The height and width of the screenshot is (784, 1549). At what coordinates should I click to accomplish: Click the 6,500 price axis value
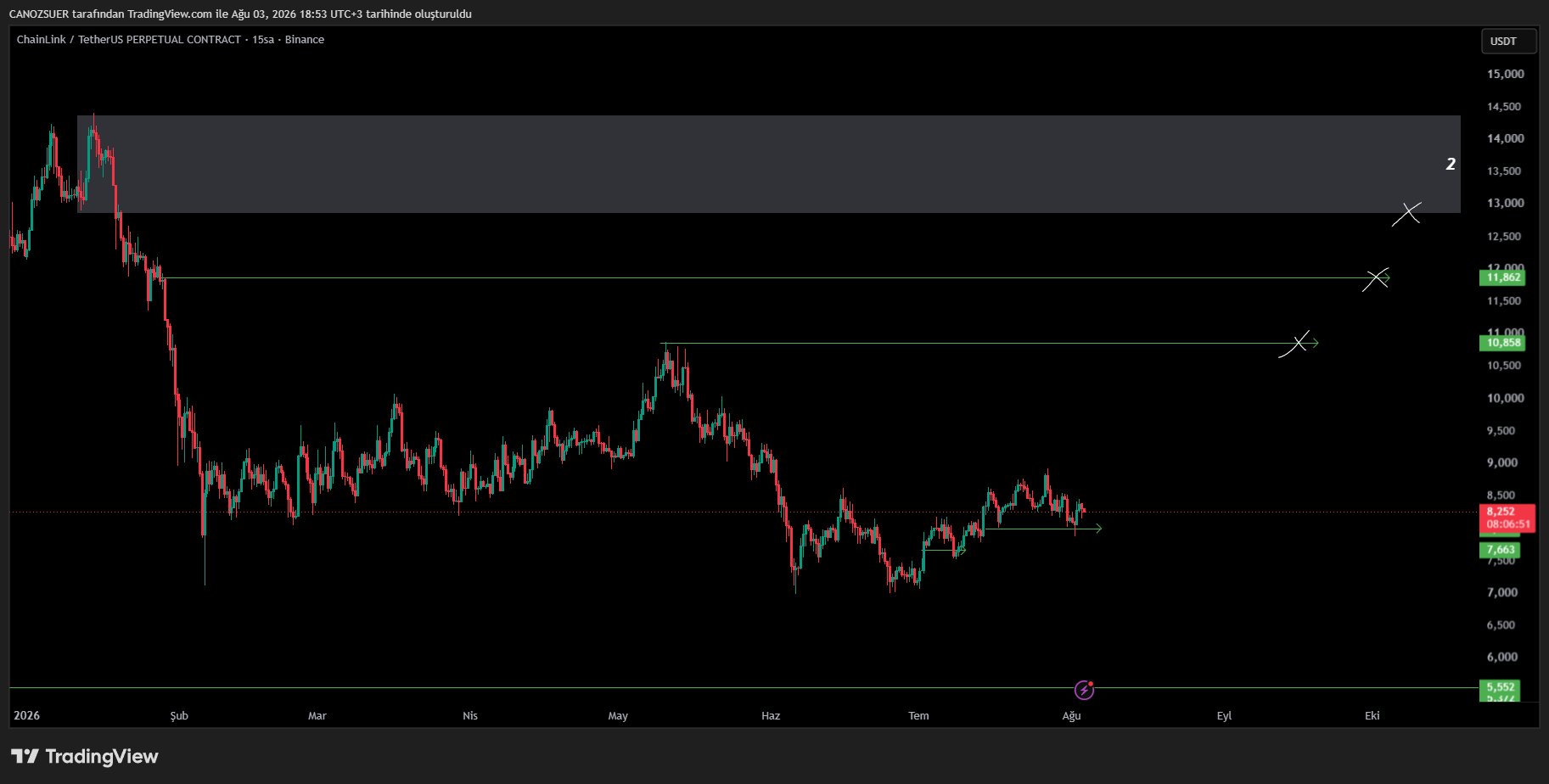1501,624
